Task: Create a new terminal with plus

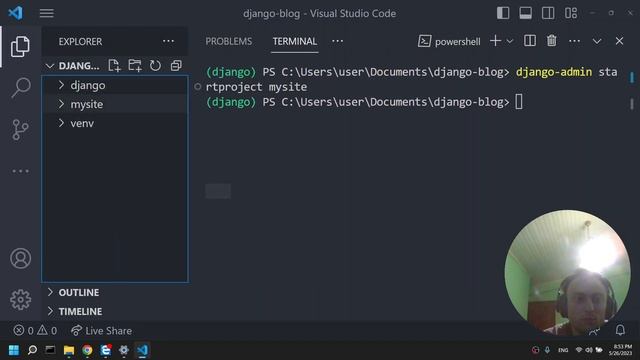Action: pyautogui.click(x=495, y=41)
